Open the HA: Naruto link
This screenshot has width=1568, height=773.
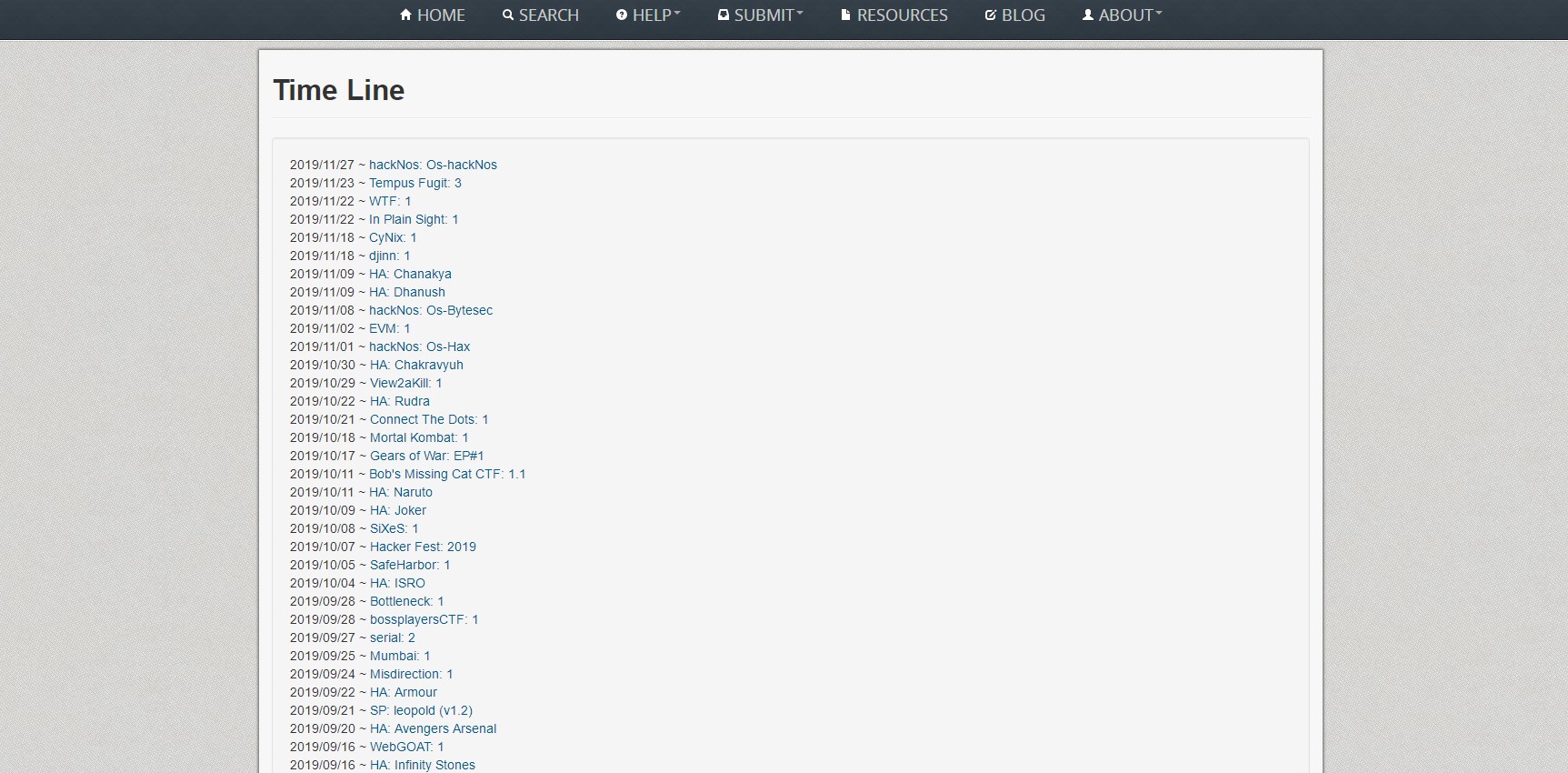tap(401, 492)
